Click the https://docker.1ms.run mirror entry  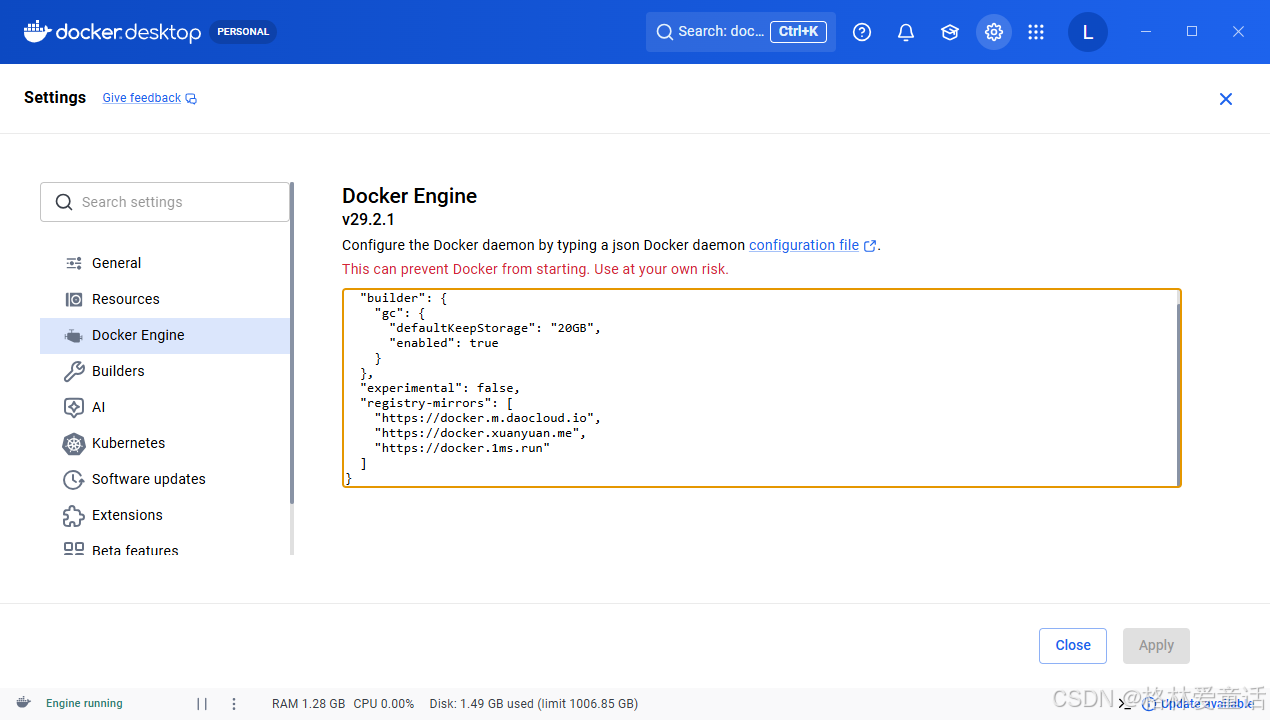click(462, 448)
